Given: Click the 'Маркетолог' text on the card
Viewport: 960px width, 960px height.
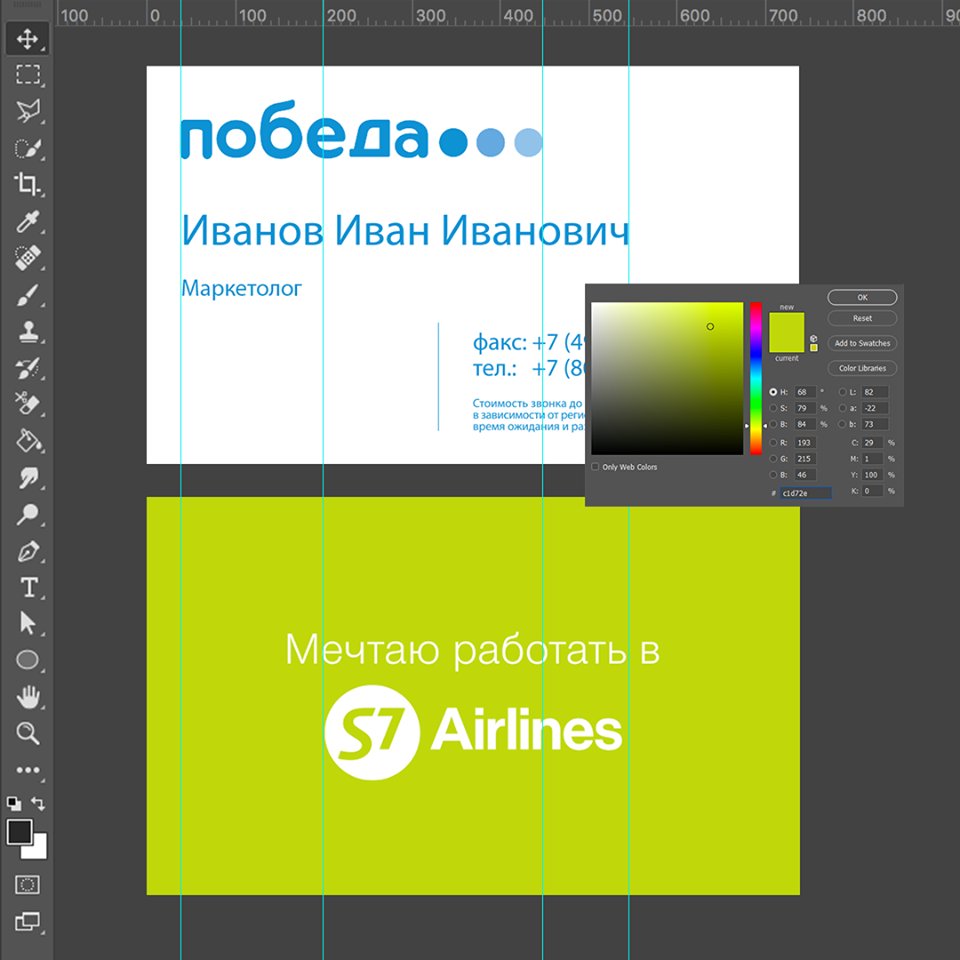Looking at the screenshot, I should pyautogui.click(x=241, y=288).
